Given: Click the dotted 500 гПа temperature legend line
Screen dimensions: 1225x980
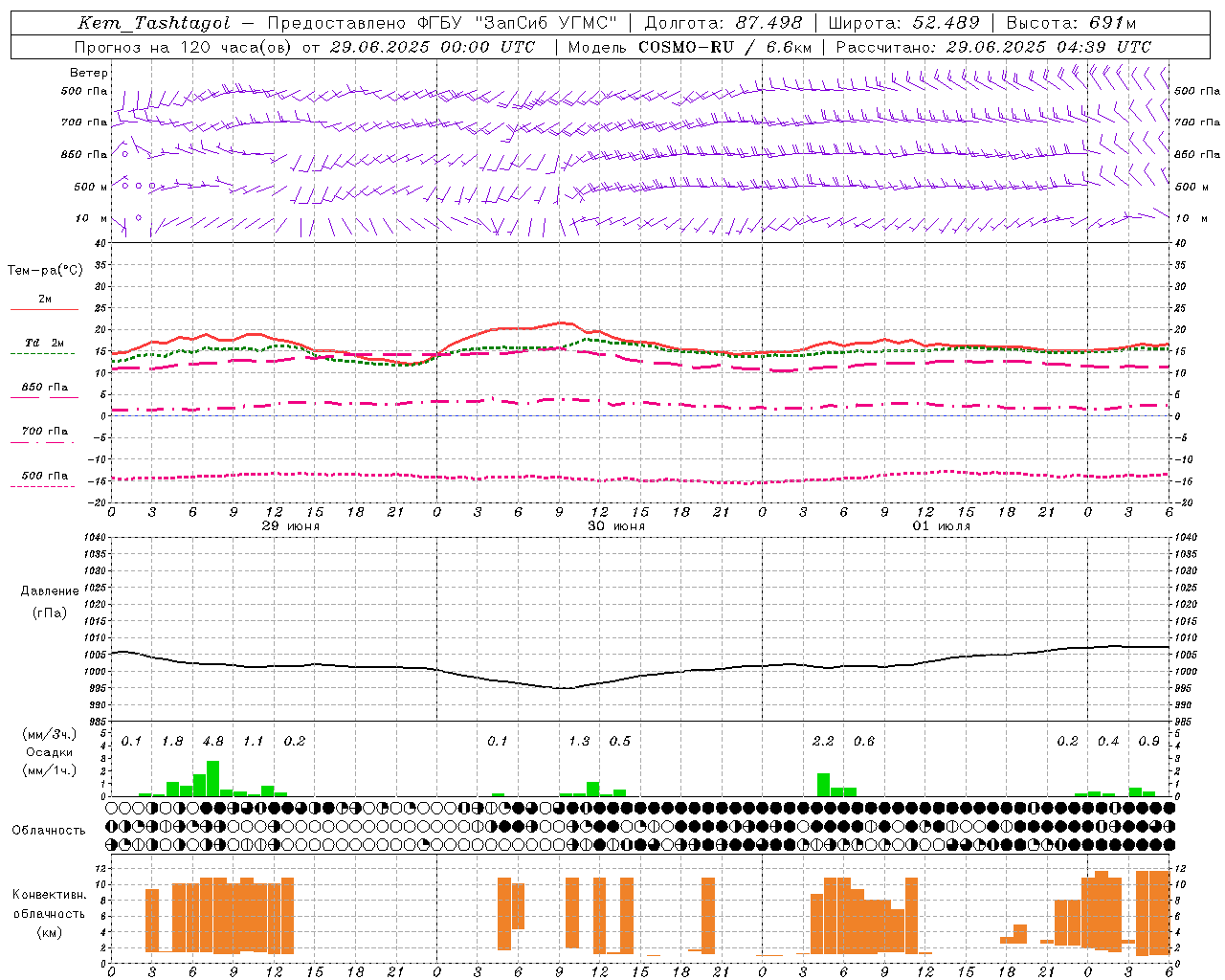Looking at the screenshot, I should point(44,486).
